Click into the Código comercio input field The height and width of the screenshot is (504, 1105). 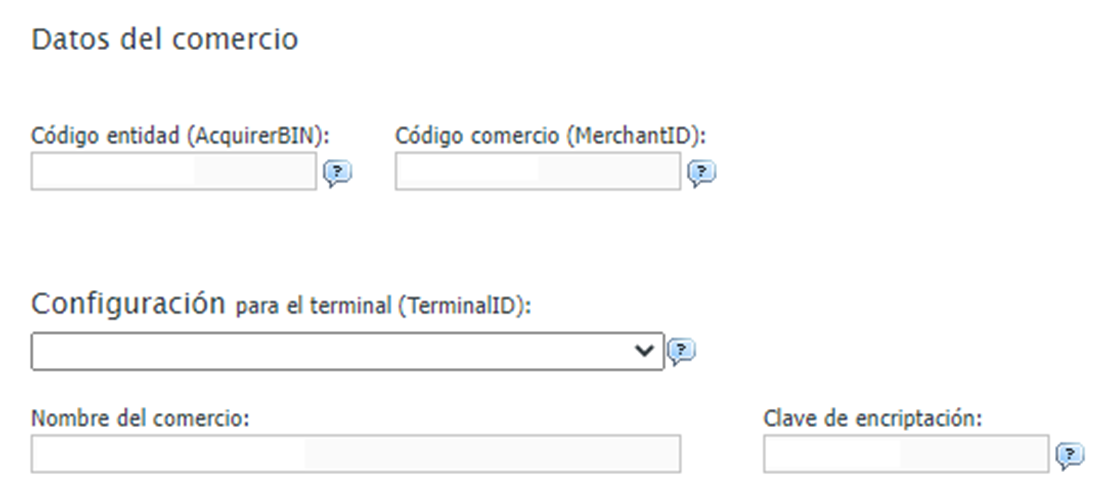tap(537, 172)
